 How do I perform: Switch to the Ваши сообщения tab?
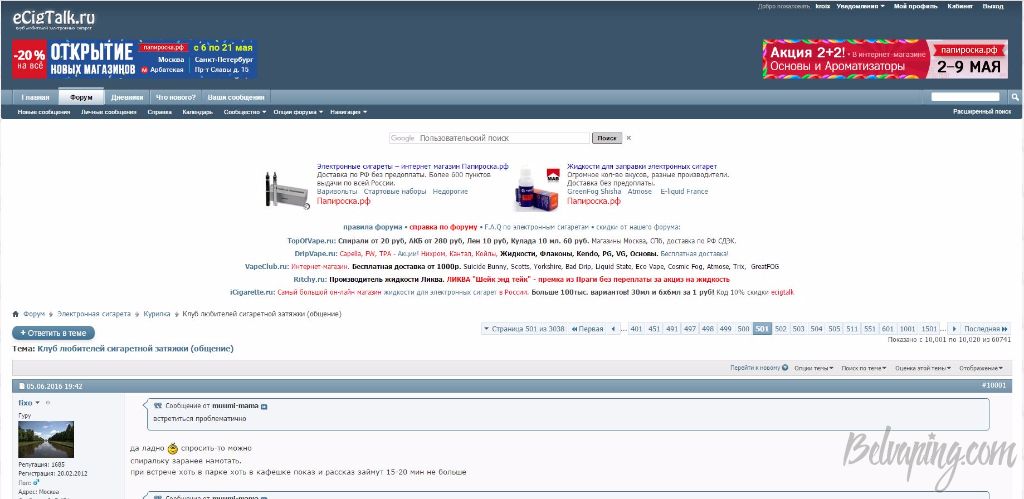click(x=236, y=97)
